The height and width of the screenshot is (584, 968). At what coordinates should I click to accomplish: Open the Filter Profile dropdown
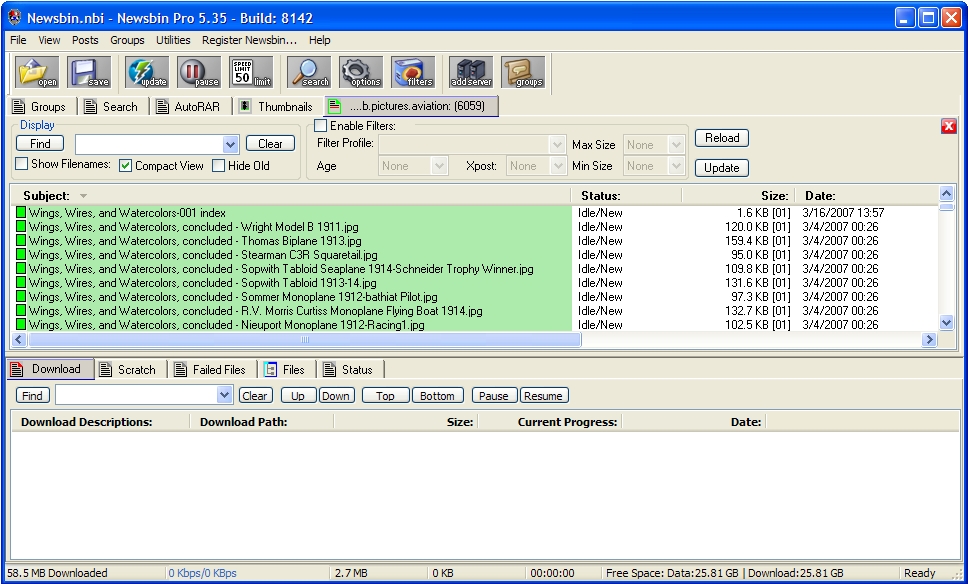click(x=557, y=144)
